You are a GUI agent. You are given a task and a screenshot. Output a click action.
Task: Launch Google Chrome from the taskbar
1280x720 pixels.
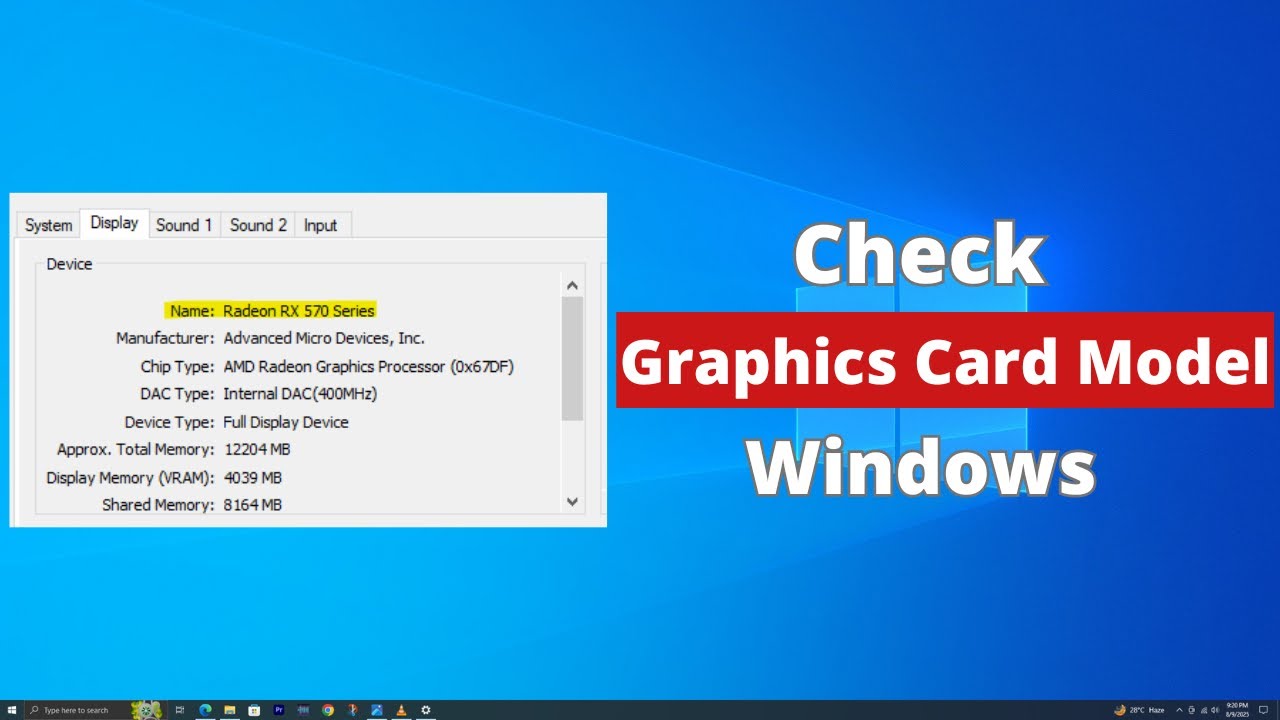[x=328, y=710]
